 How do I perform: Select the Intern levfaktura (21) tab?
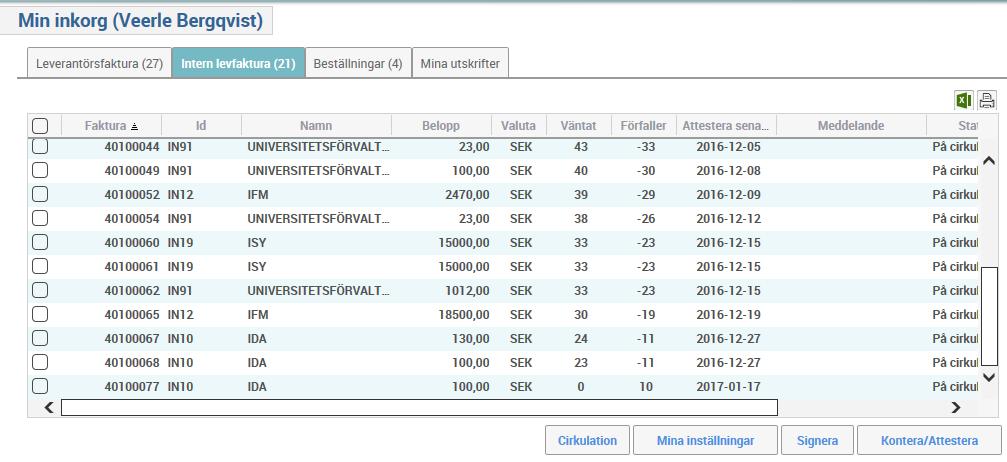pyautogui.click(x=238, y=64)
